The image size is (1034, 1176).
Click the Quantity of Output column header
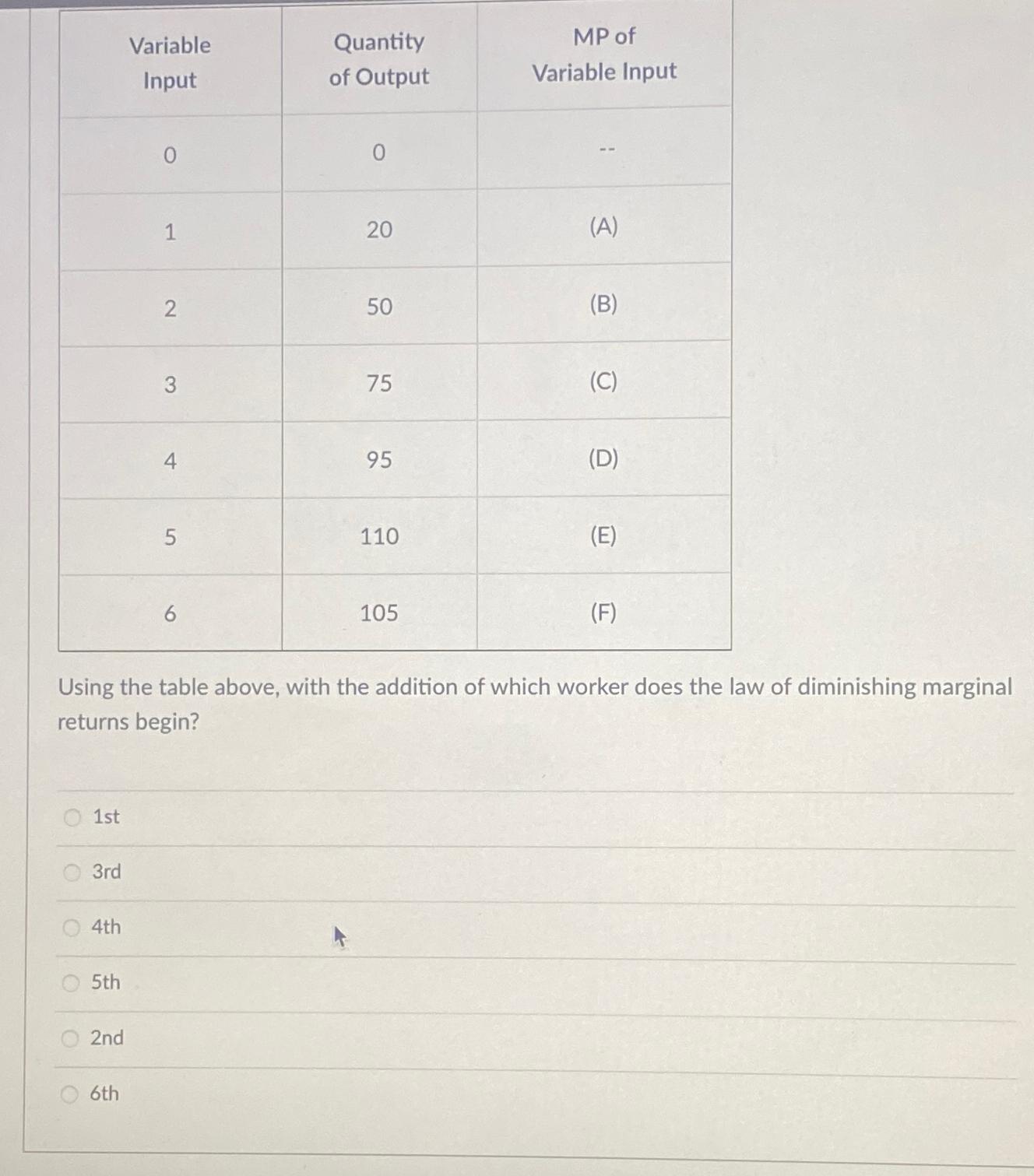pyautogui.click(x=381, y=60)
